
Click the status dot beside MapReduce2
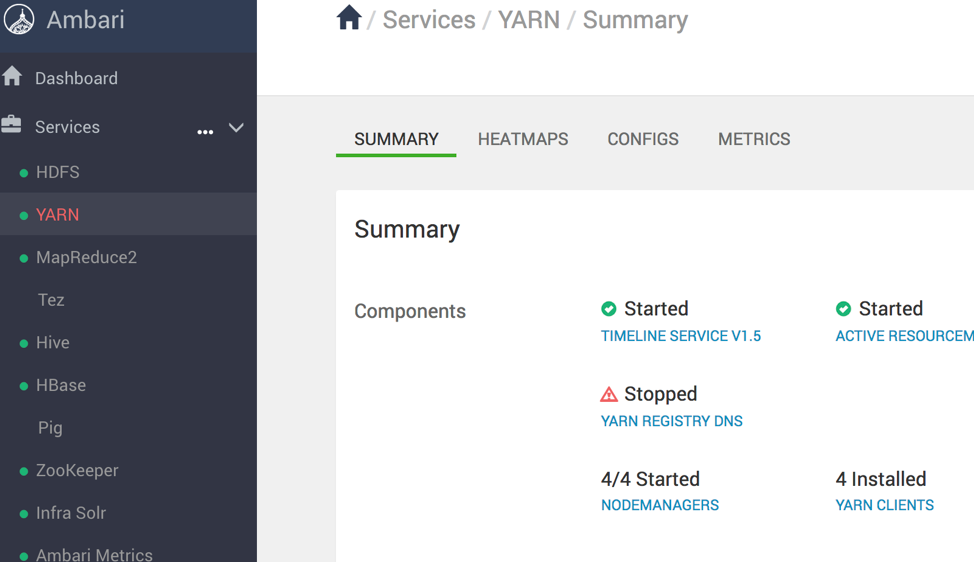[24, 258]
